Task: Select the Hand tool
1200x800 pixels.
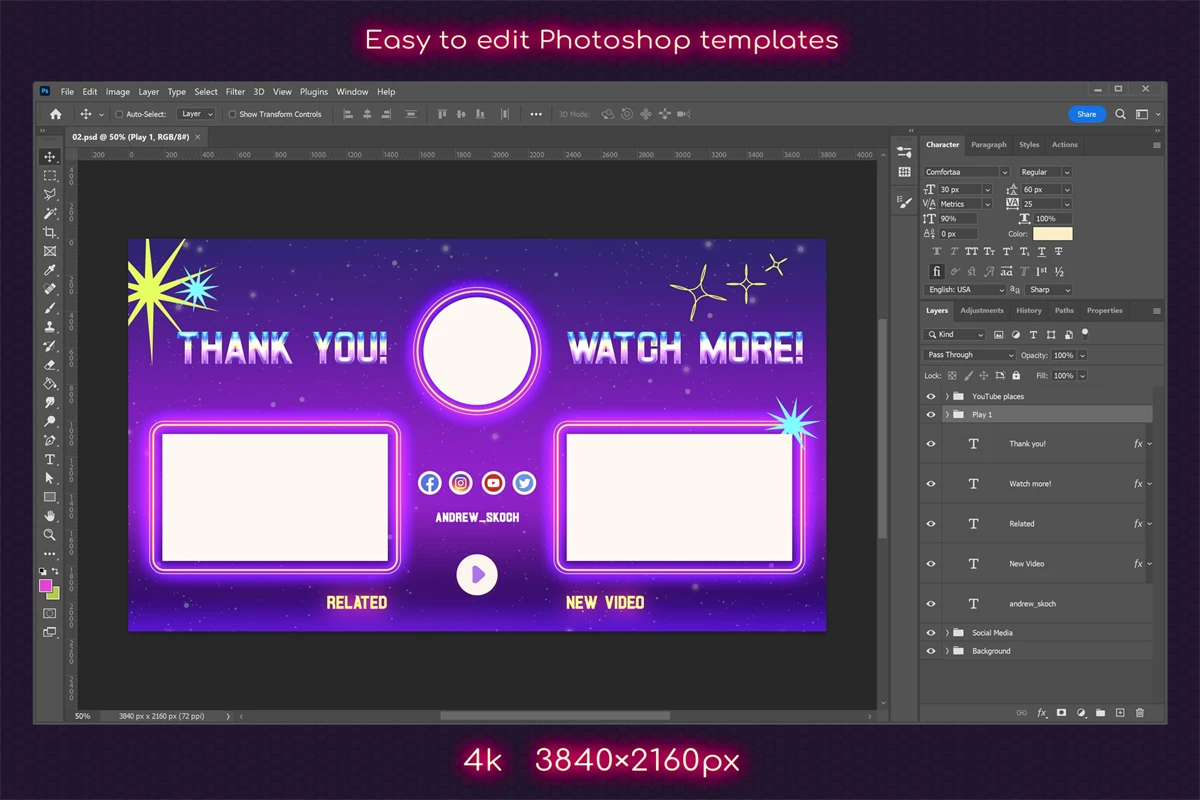Action: click(x=50, y=516)
